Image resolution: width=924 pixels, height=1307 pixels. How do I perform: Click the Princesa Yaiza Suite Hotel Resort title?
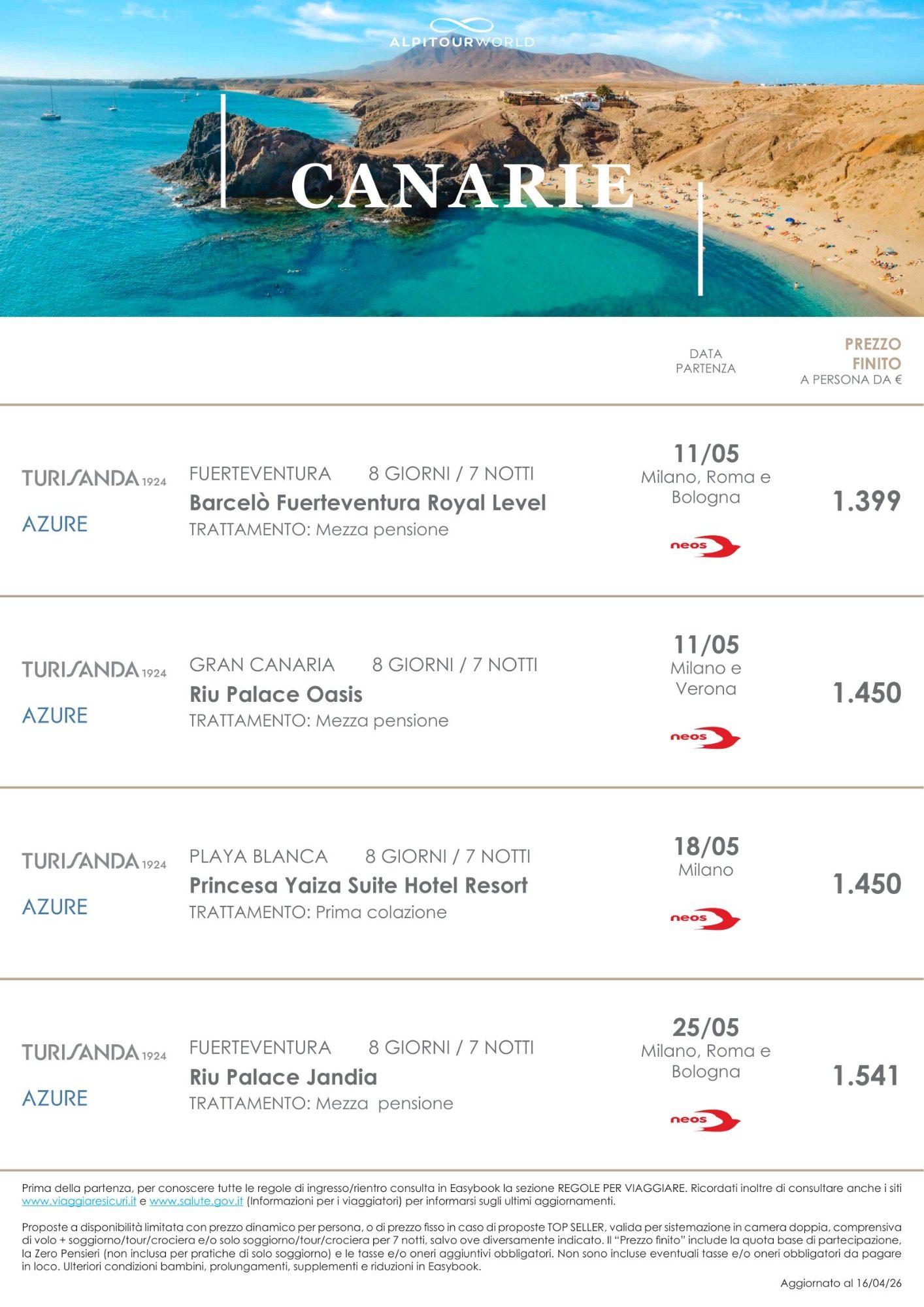pyautogui.click(x=358, y=885)
